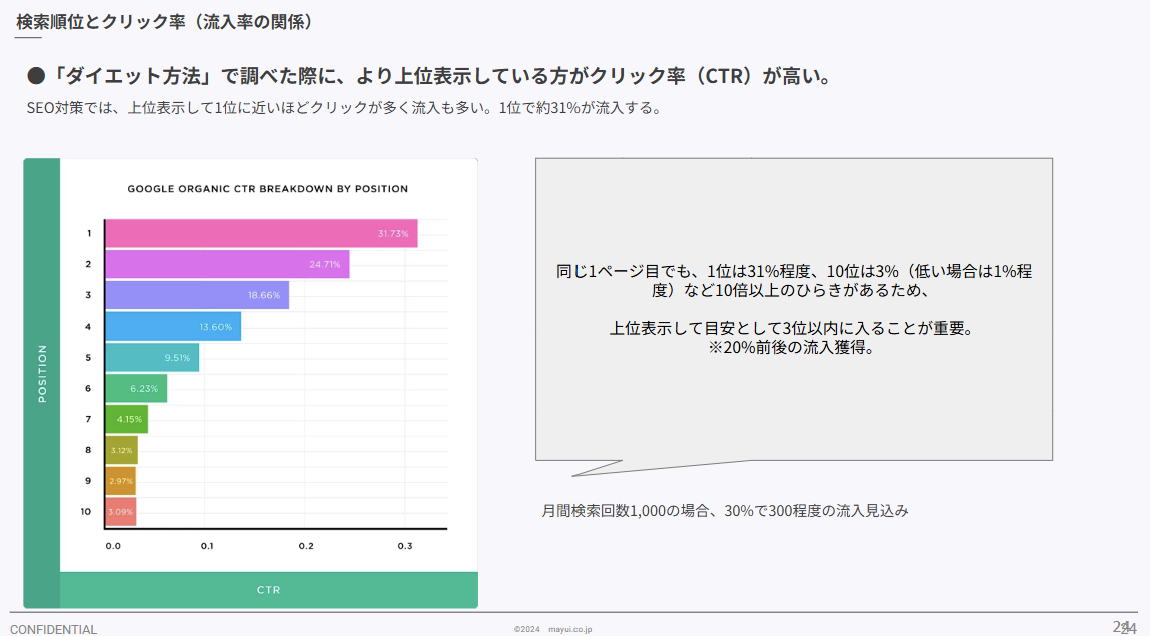Screen dimensions: 1150x636
Task: Click the blue bar labeled 13.60%
Action: [x=173, y=326]
